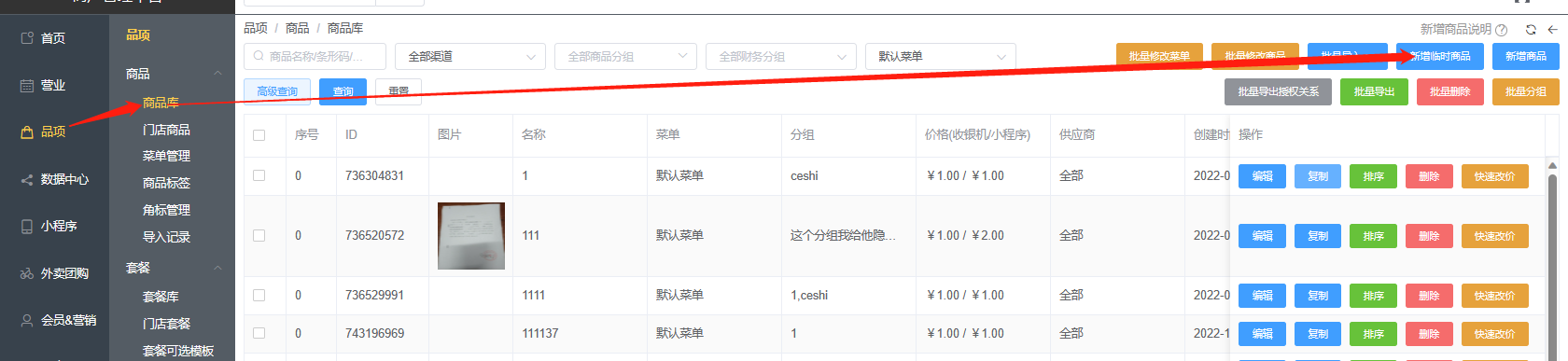Check the row with ID 736304831

259,175
